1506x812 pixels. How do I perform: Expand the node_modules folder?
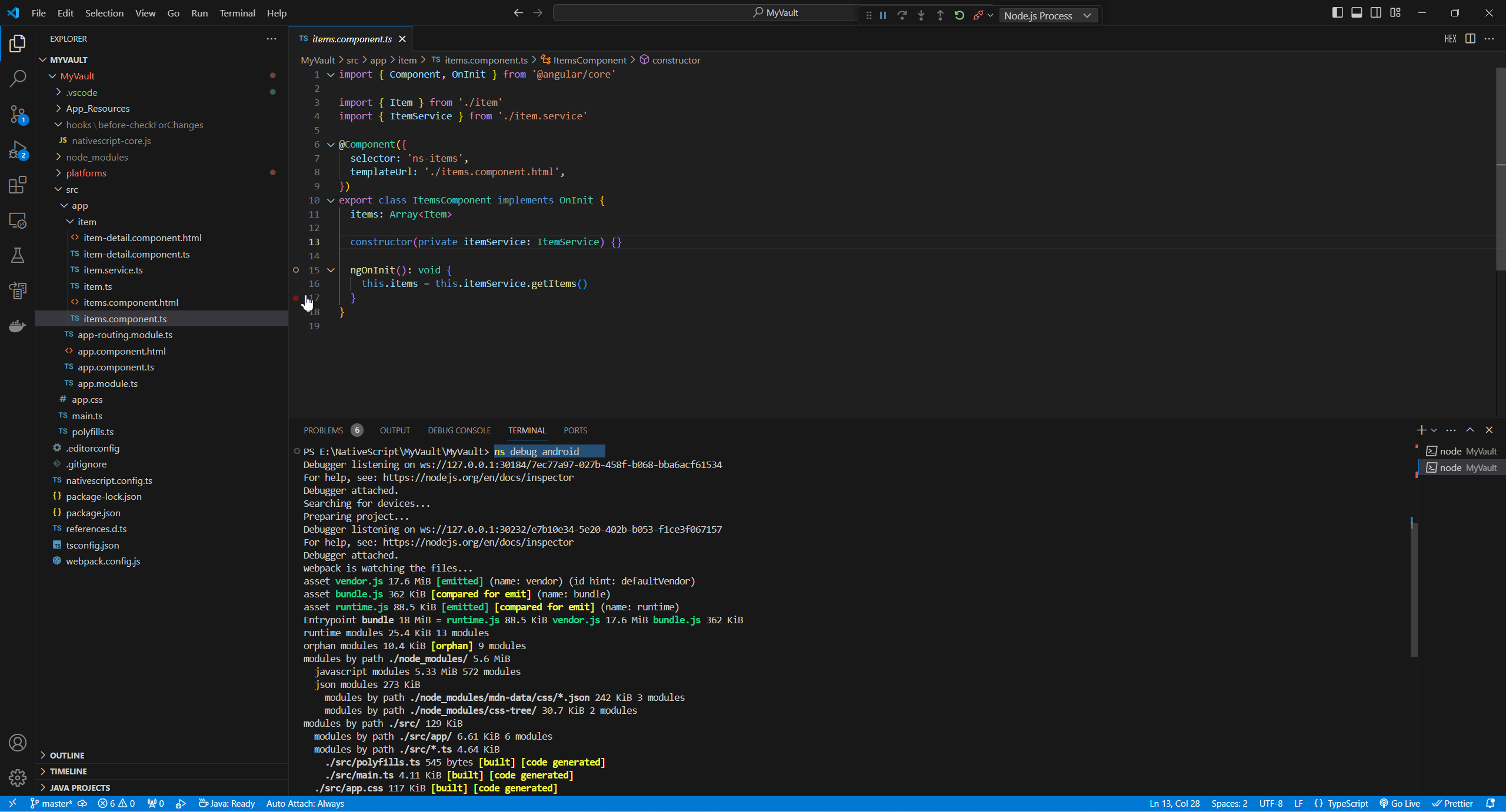point(97,157)
